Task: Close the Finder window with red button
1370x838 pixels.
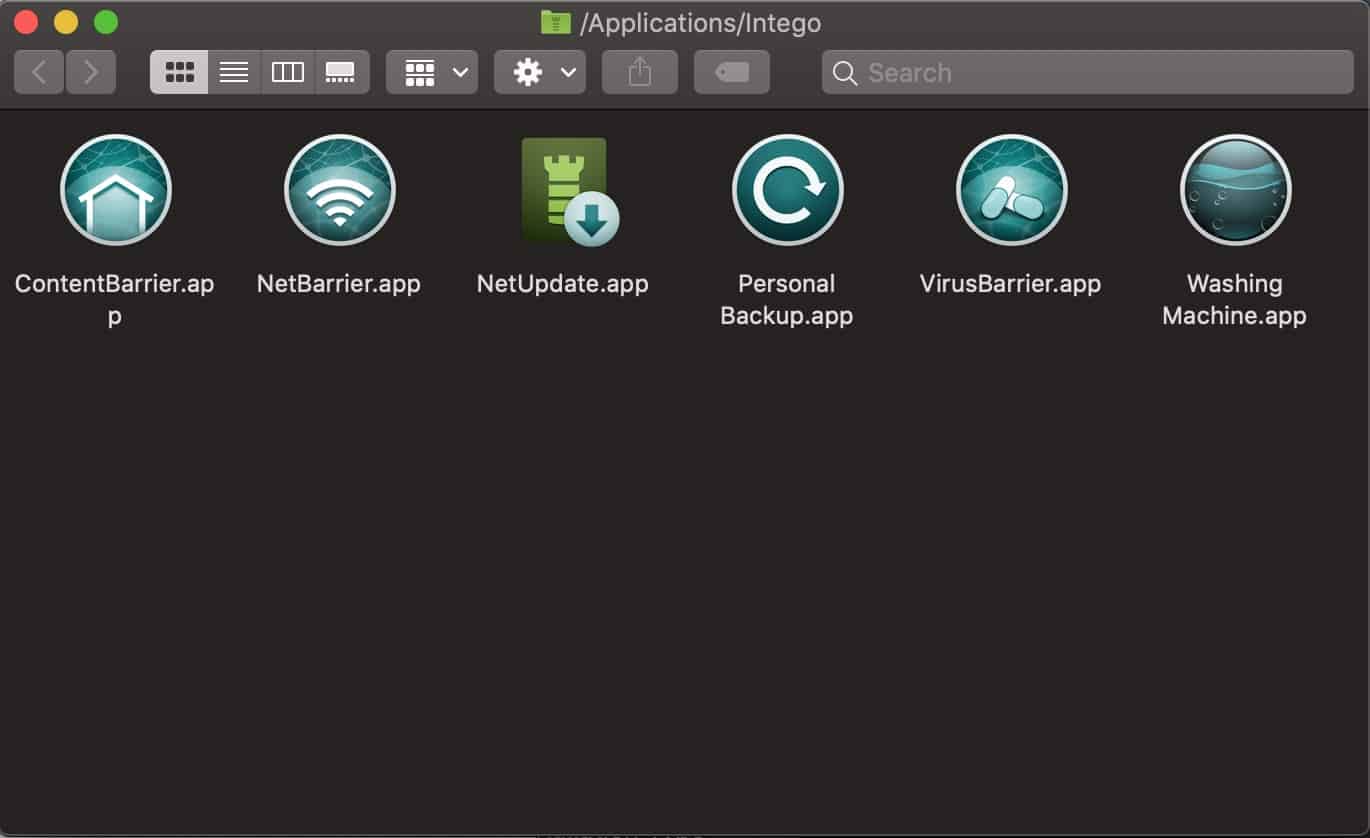Action: coord(26,22)
